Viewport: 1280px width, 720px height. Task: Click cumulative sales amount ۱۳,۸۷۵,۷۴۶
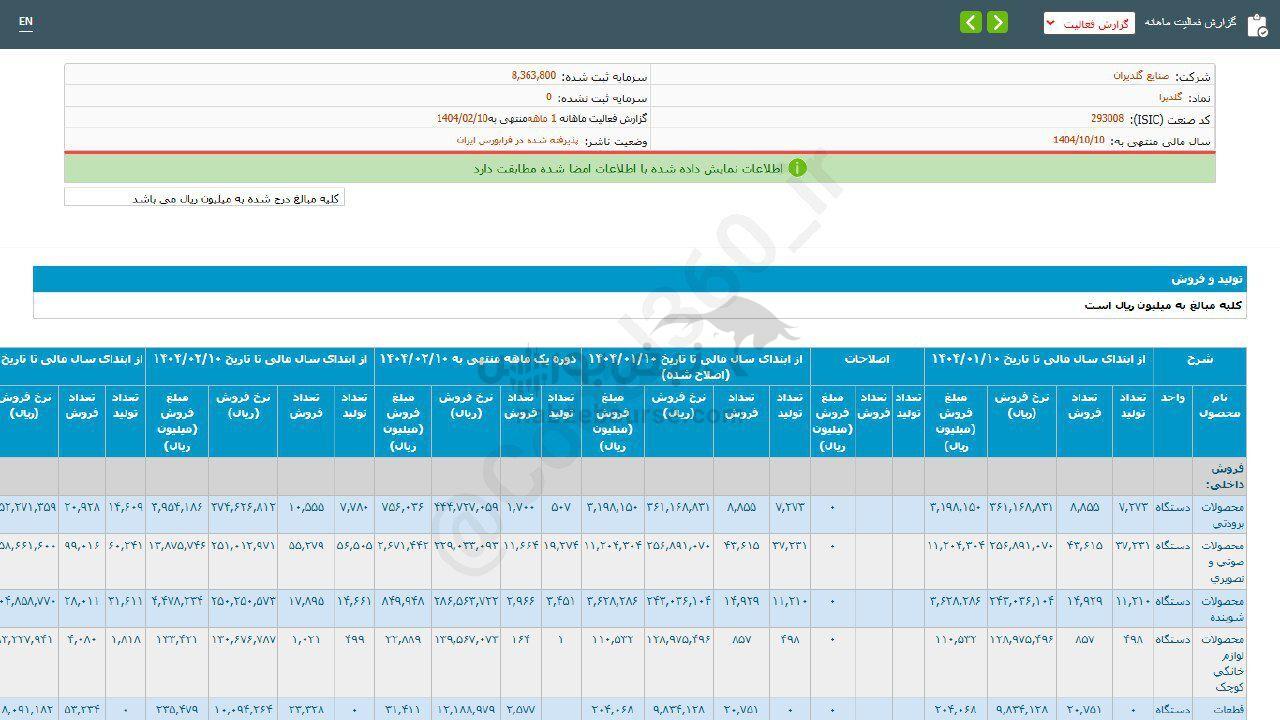(177, 545)
